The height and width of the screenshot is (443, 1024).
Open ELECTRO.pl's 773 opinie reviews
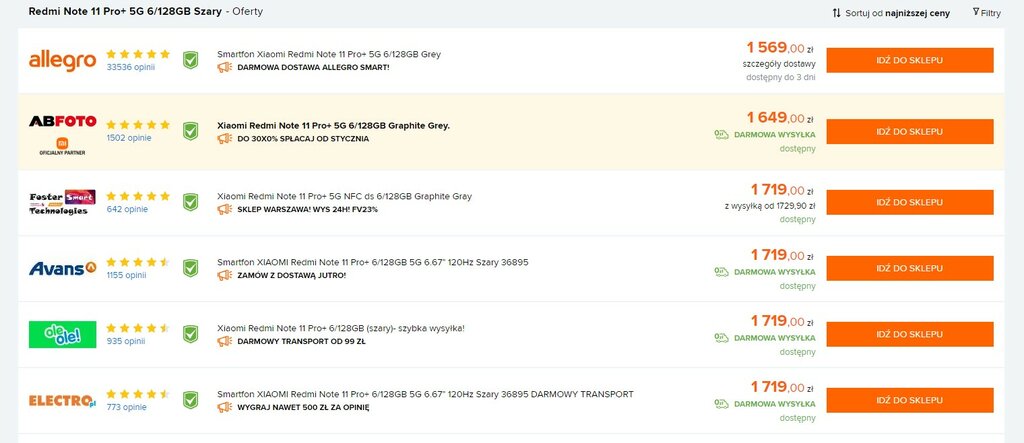(127, 407)
